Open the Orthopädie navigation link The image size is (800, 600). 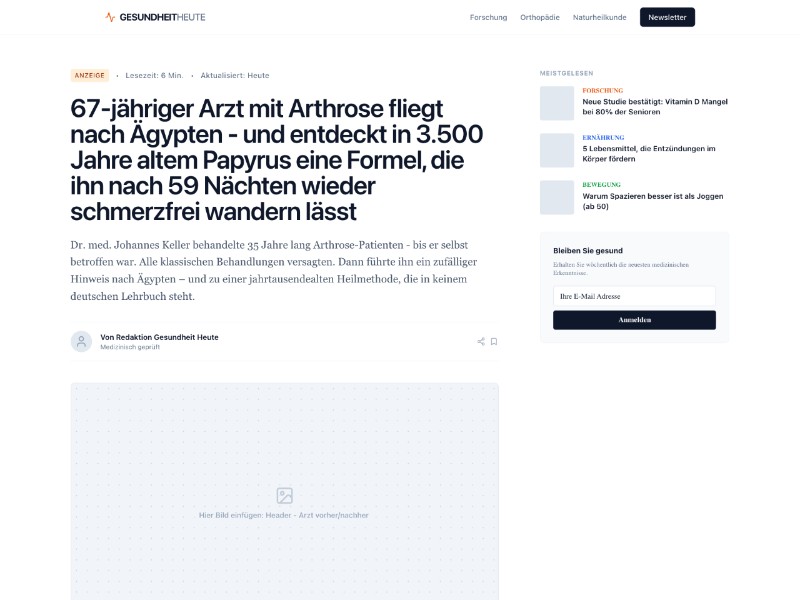tap(539, 17)
